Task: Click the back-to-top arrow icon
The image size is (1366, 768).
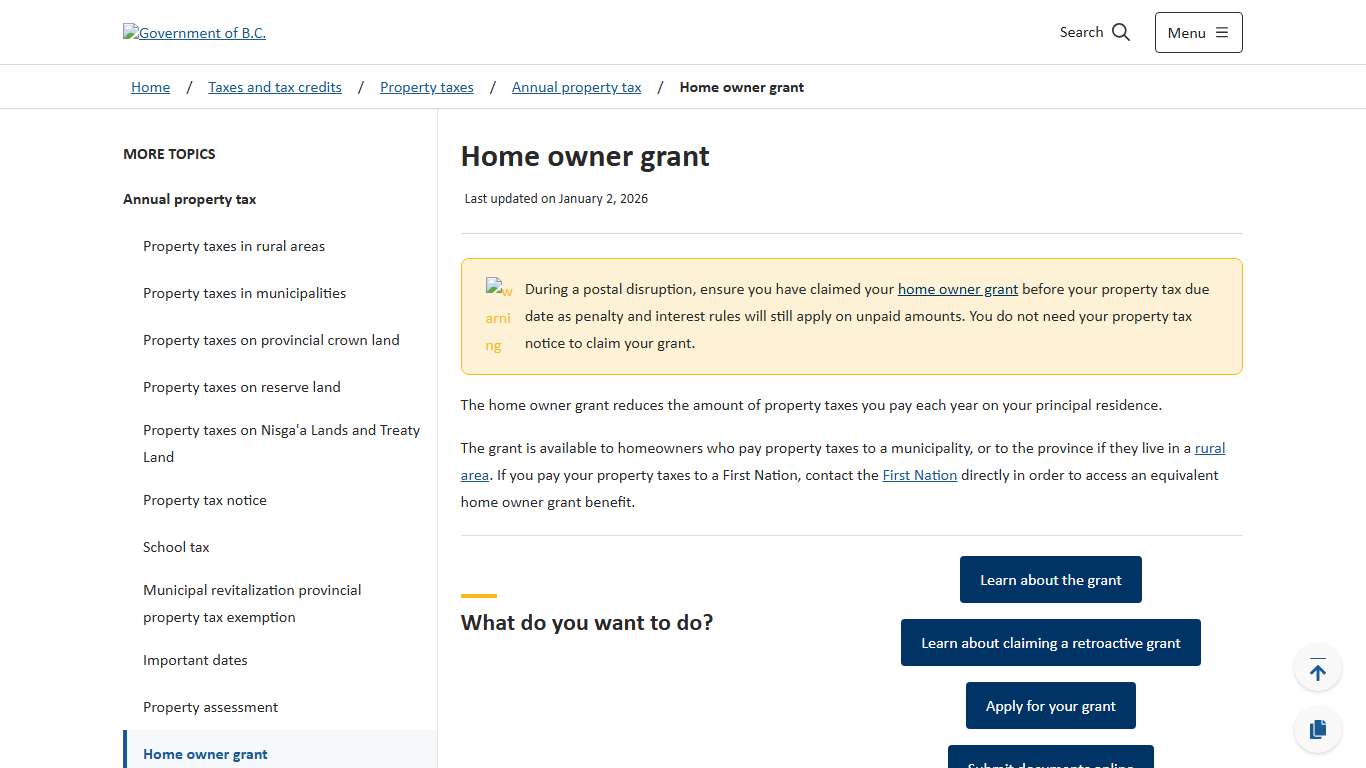Action: point(1318,667)
